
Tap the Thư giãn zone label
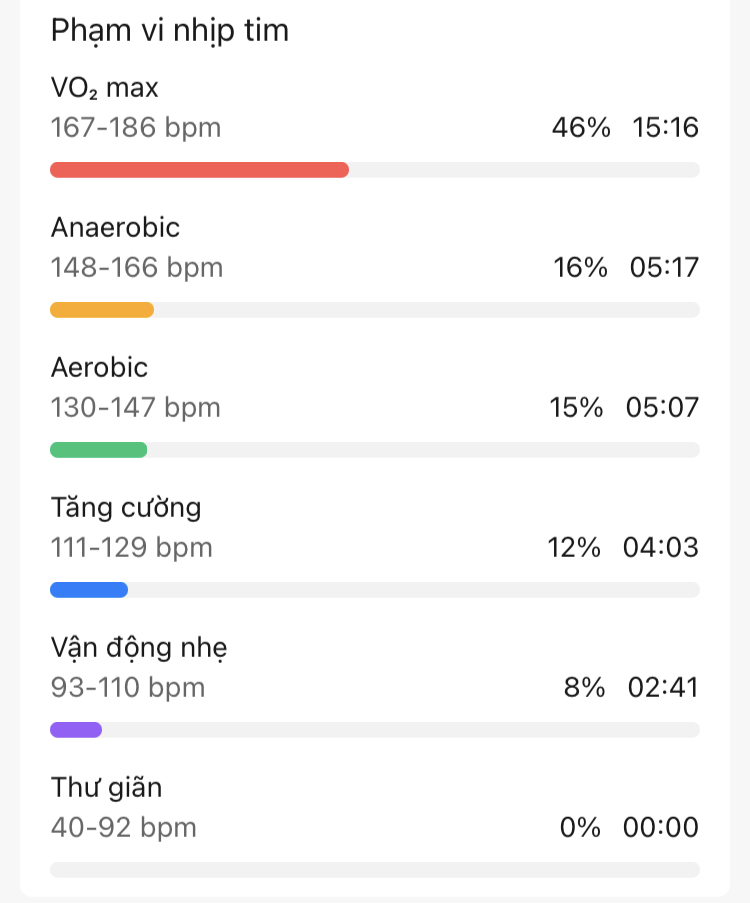tap(106, 788)
